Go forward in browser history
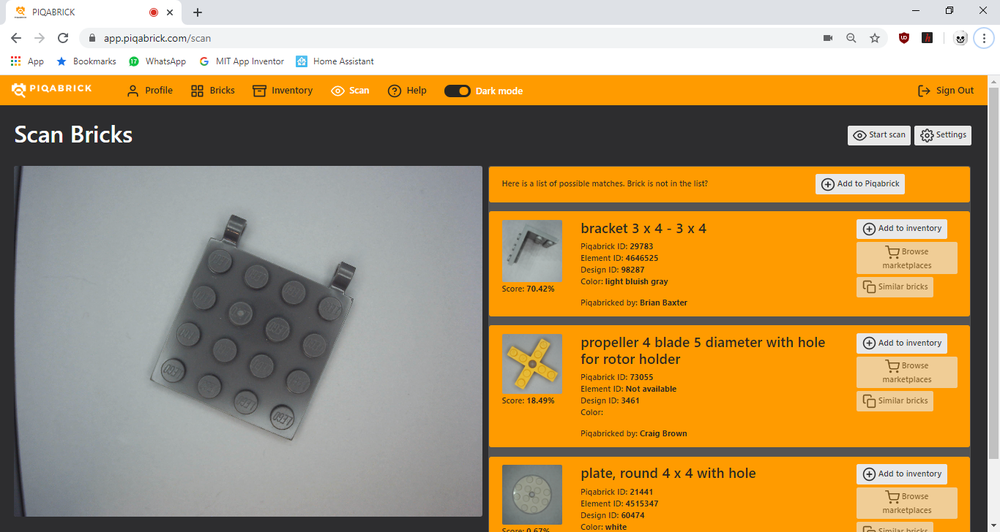1000x532 pixels. [40, 38]
